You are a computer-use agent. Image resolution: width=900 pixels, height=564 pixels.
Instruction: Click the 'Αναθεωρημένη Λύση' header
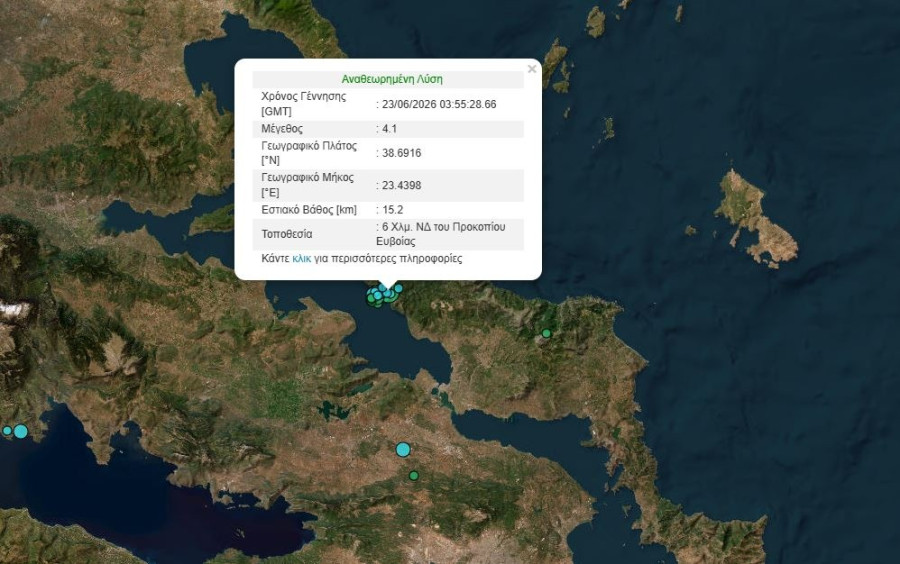point(392,79)
